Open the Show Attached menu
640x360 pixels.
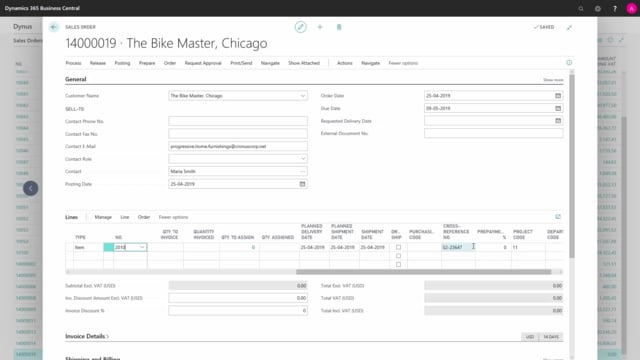pyautogui.click(x=304, y=63)
